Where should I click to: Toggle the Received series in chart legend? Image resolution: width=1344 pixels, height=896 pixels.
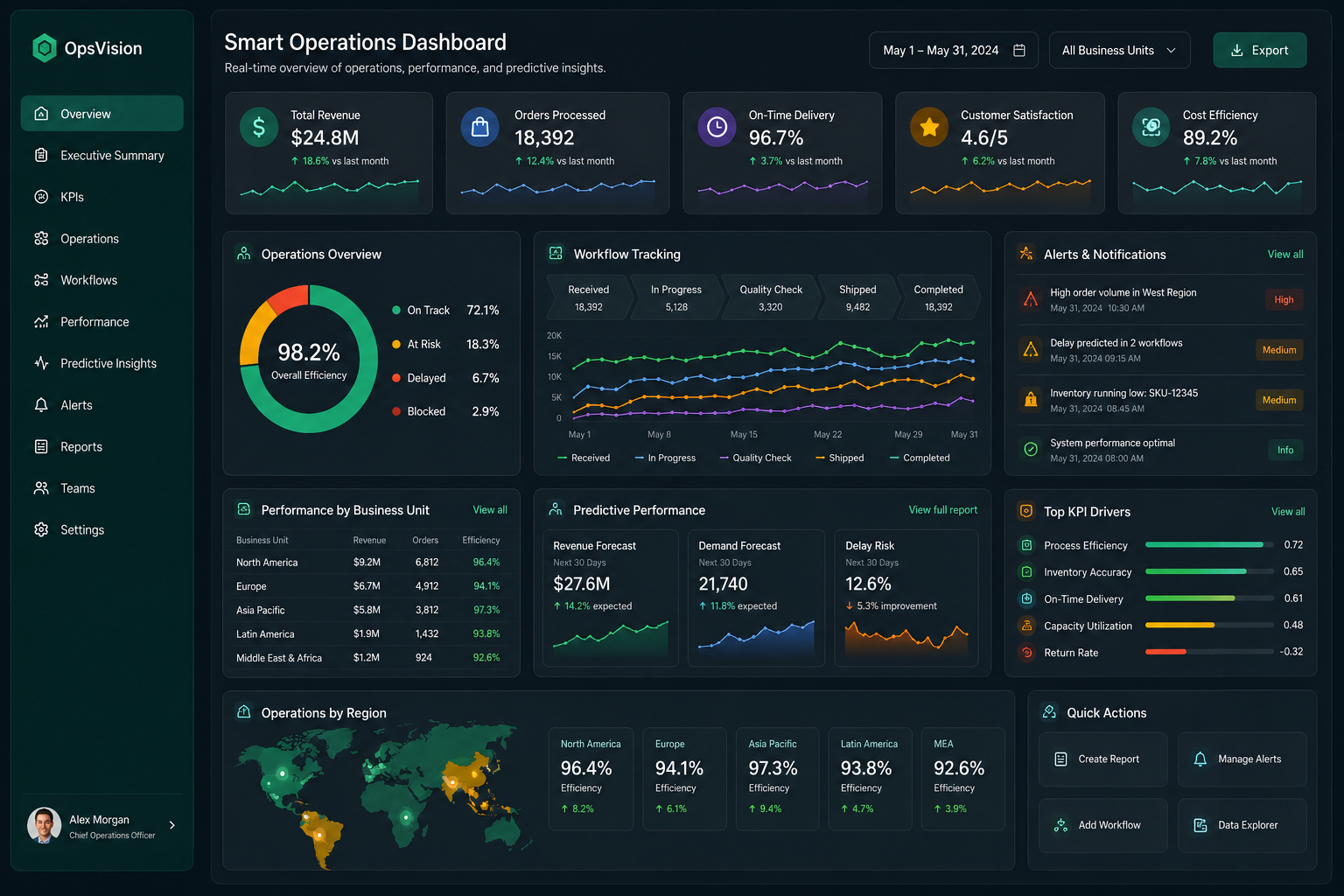[584, 458]
